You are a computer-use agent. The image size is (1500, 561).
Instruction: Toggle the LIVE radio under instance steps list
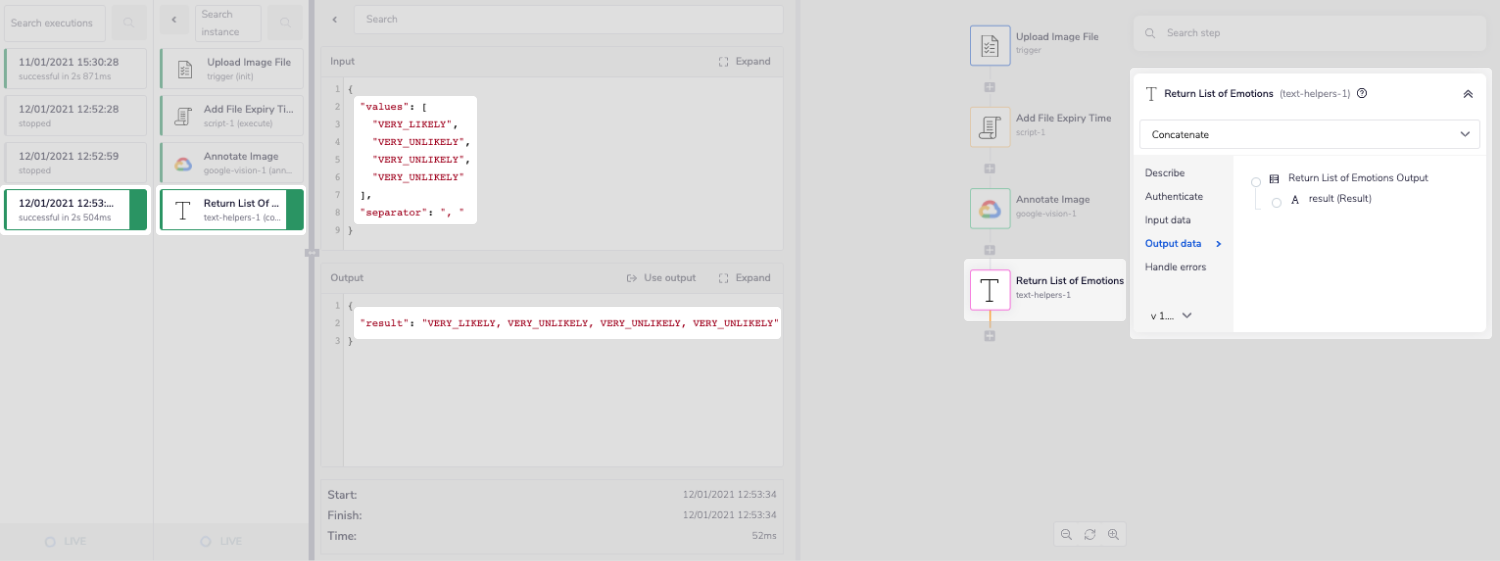205,541
